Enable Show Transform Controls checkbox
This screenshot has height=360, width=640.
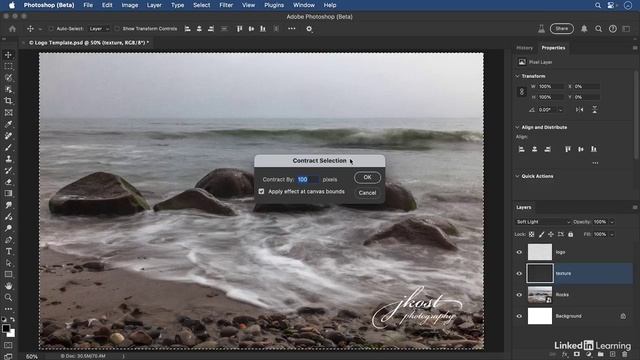[x=118, y=29]
